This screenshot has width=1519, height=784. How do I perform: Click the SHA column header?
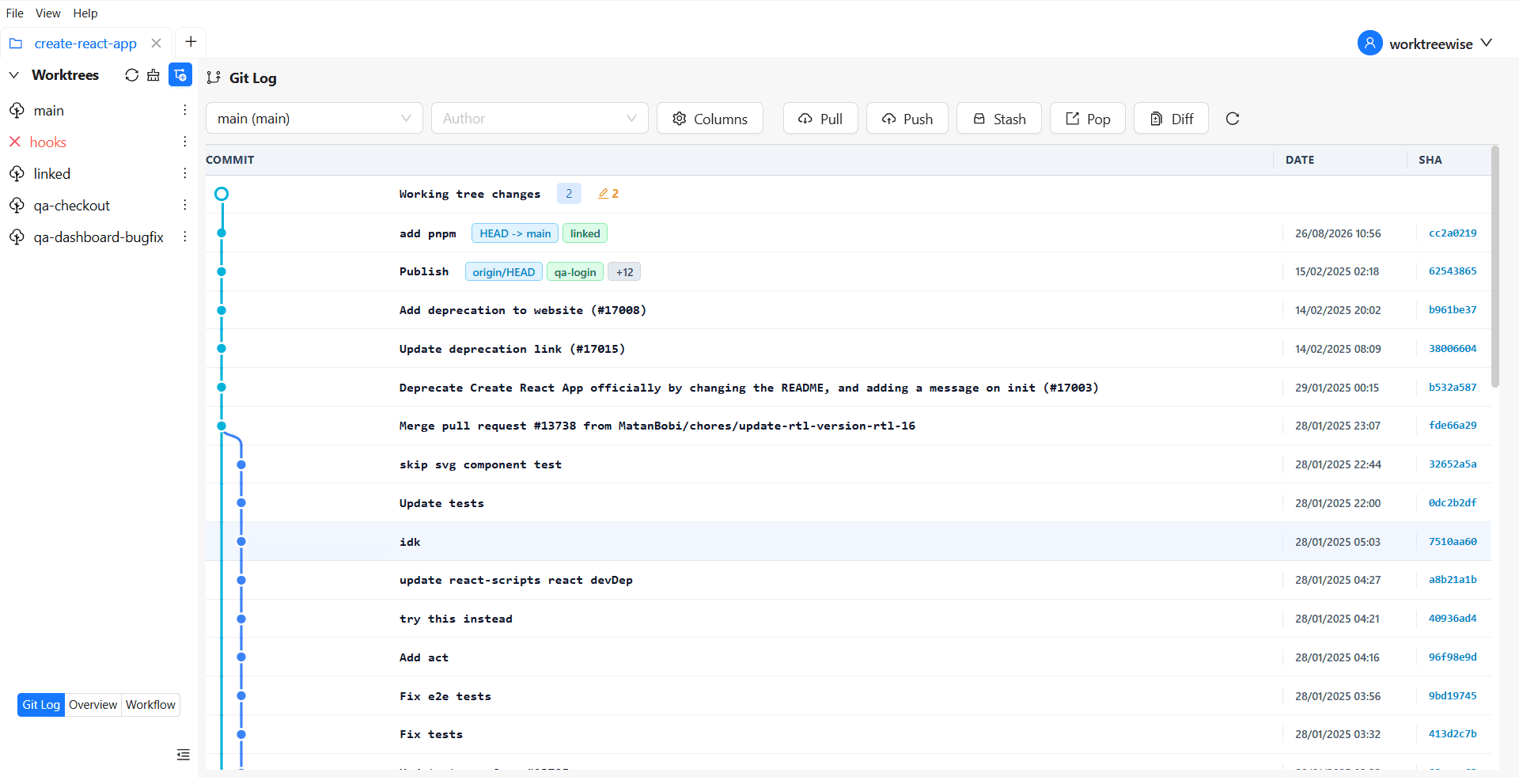1430,160
